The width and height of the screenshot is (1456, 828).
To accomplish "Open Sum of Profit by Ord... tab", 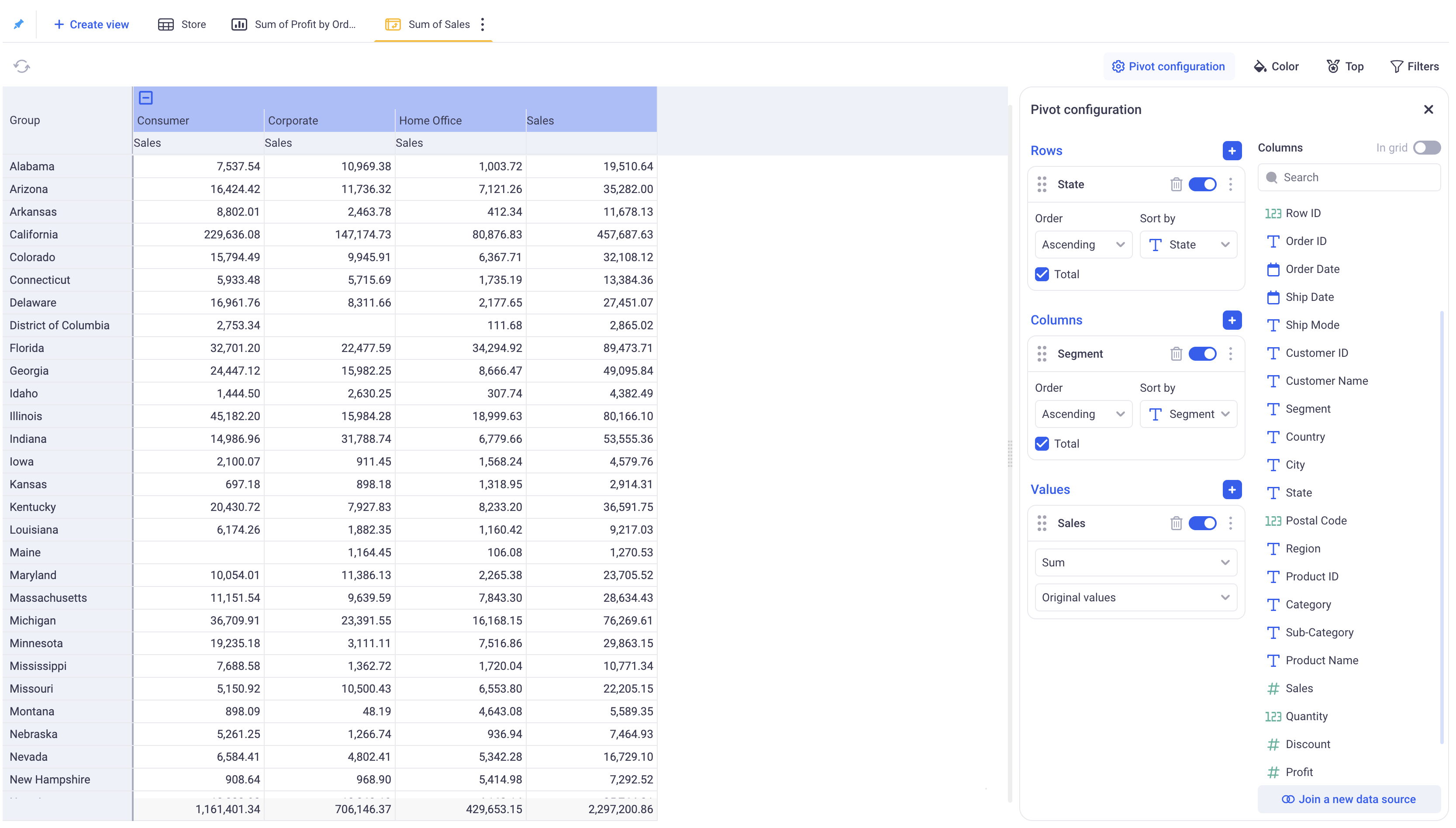I will (294, 24).
